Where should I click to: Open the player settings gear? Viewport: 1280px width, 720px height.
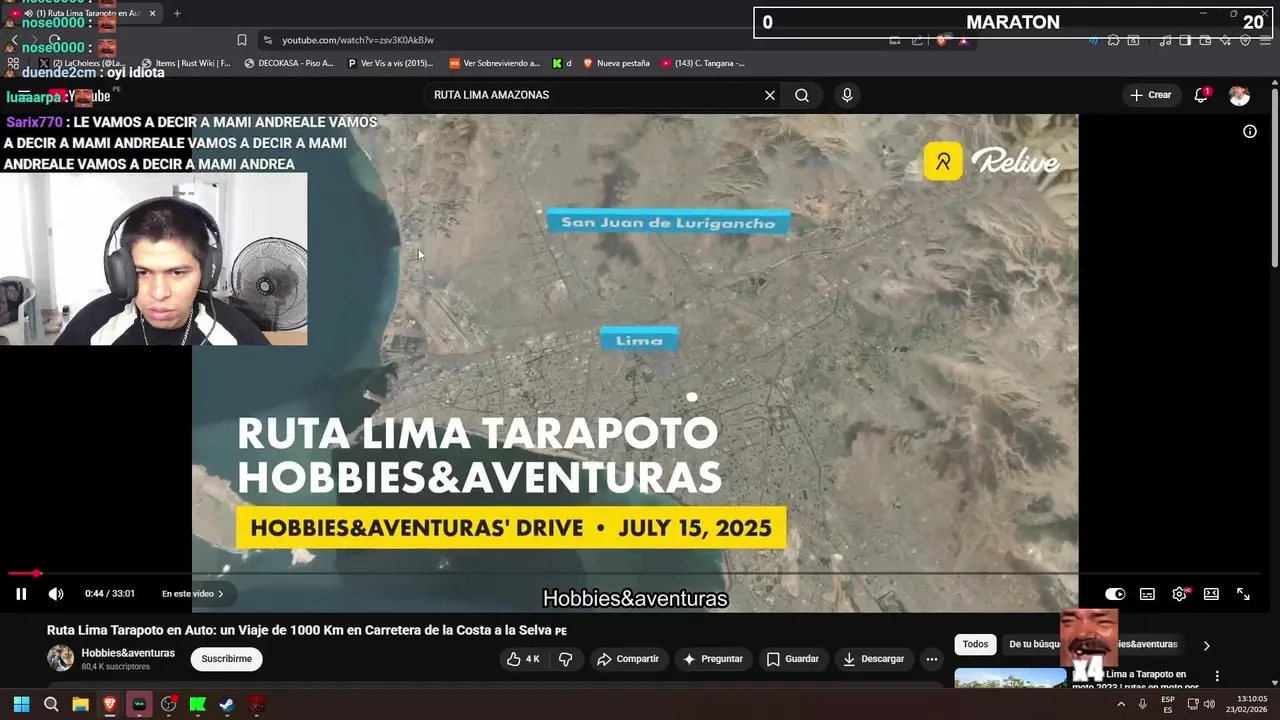click(x=1180, y=594)
